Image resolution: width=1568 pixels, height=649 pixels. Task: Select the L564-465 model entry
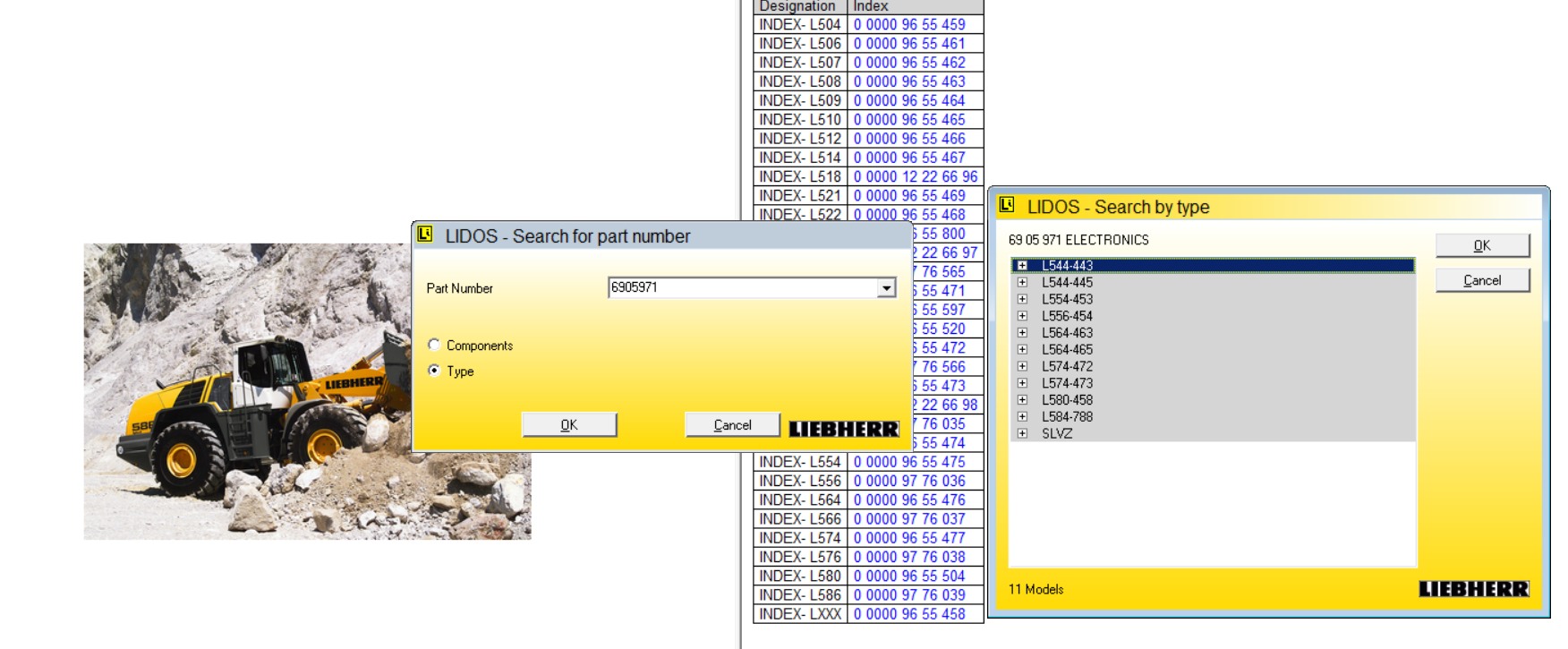click(x=1067, y=350)
